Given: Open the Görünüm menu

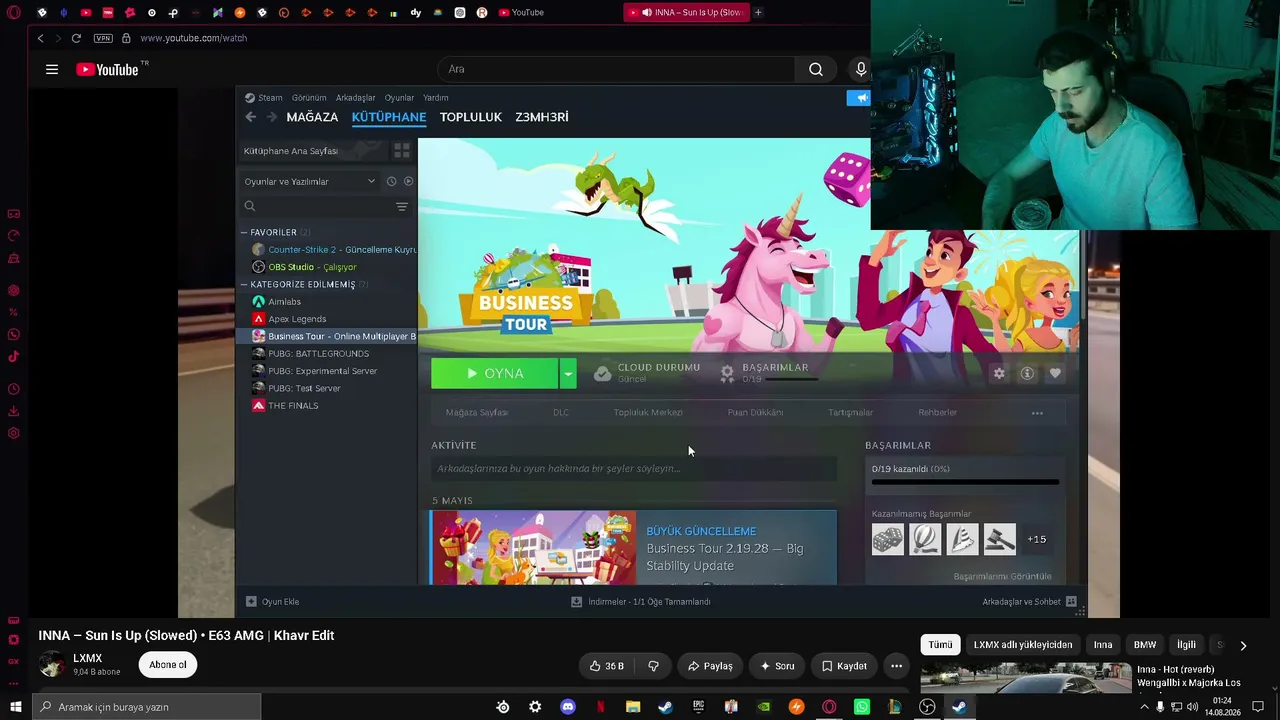Looking at the screenshot, I should (x=309, y=98).
